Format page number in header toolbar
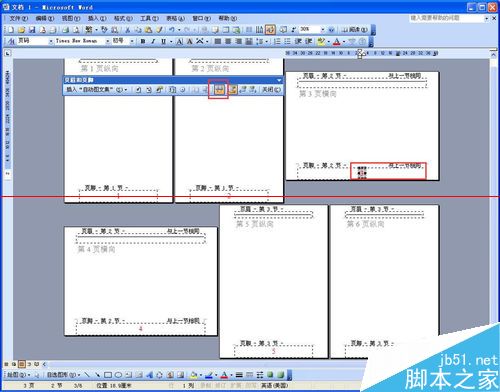The image size is (500, 392). (160, 90)
